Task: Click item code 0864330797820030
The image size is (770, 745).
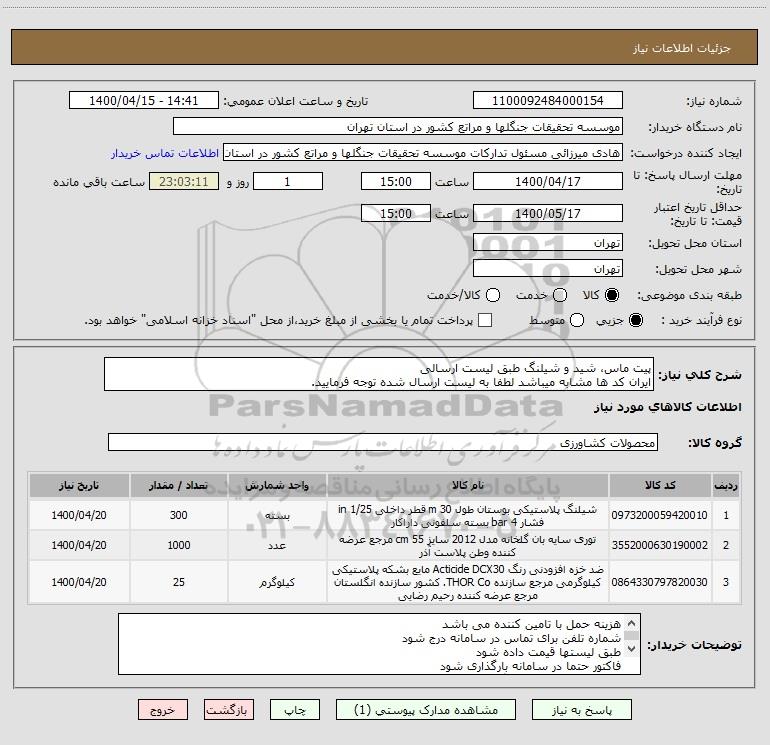Action: (x=660, y=582)
